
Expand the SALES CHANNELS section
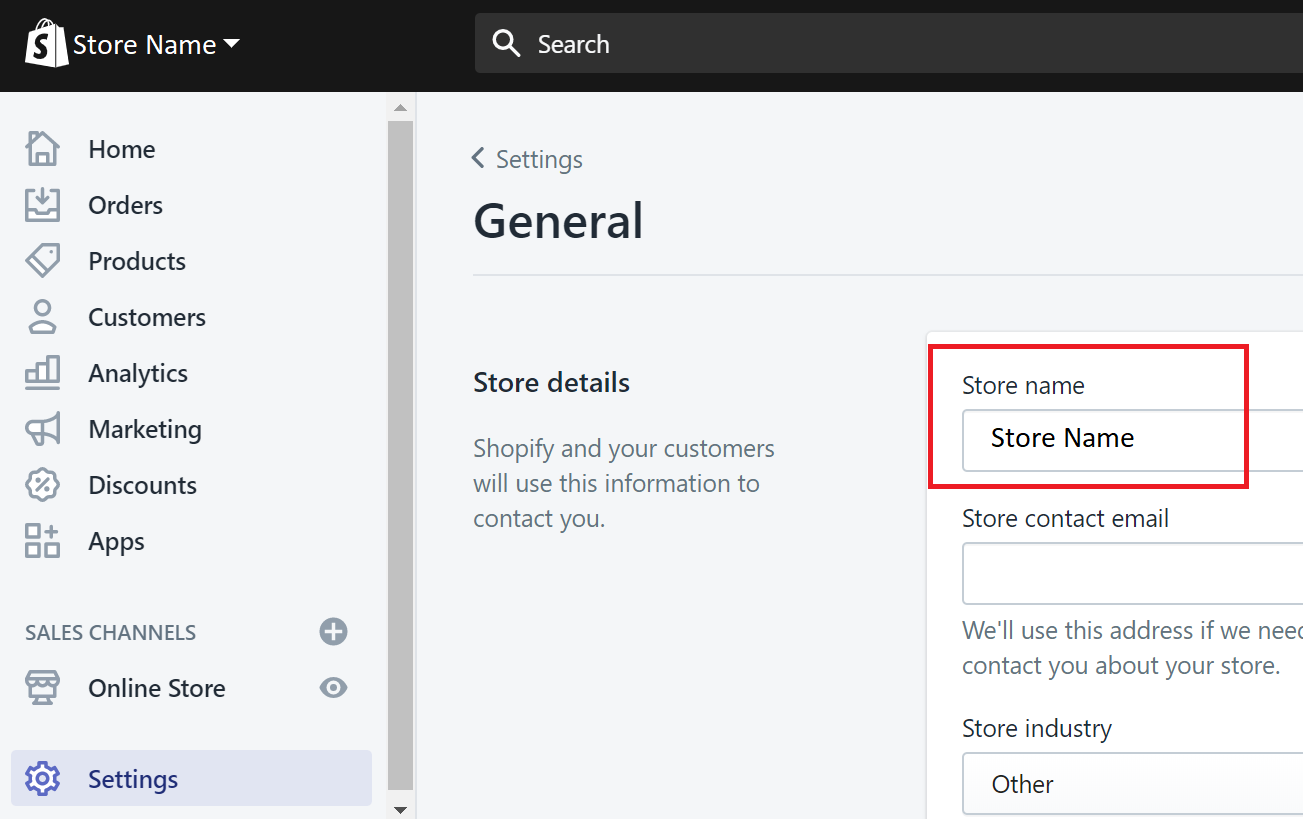point(110,631)
